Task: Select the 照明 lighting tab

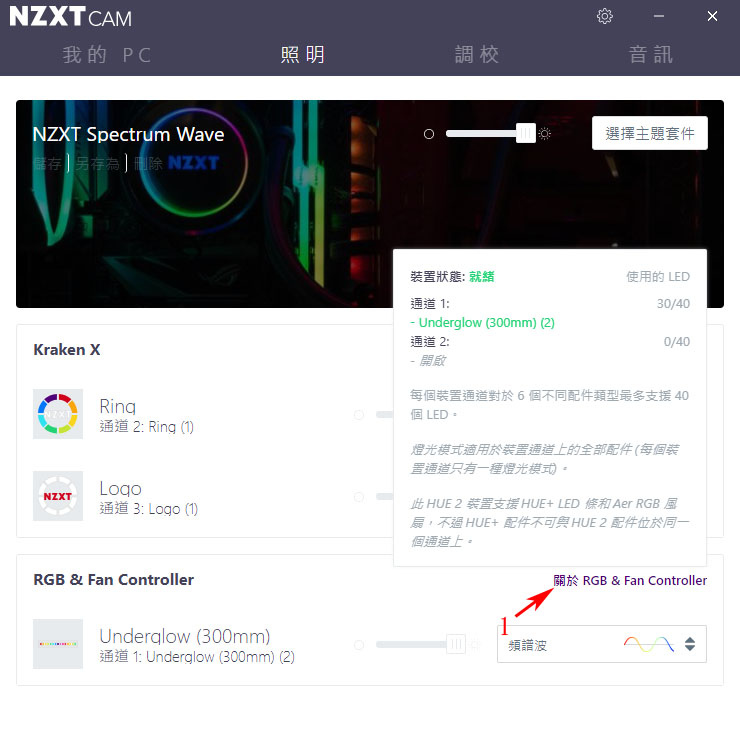Action: (302, 54)
